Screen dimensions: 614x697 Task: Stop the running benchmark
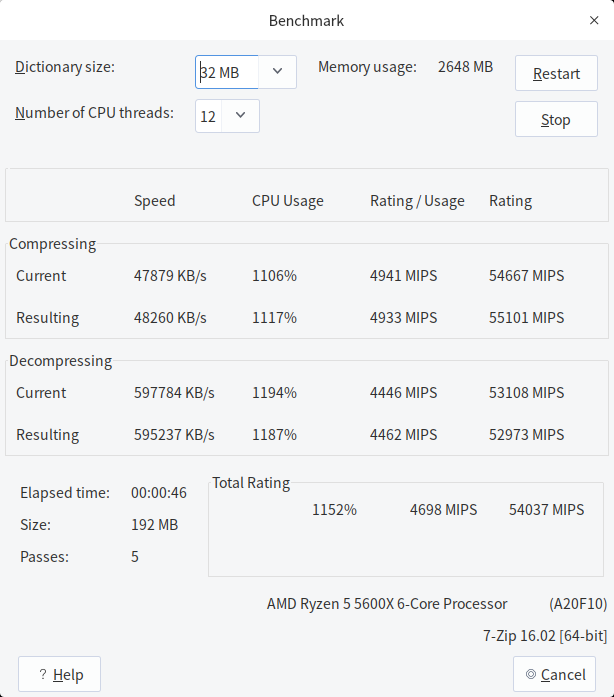[x=555, y=120]
